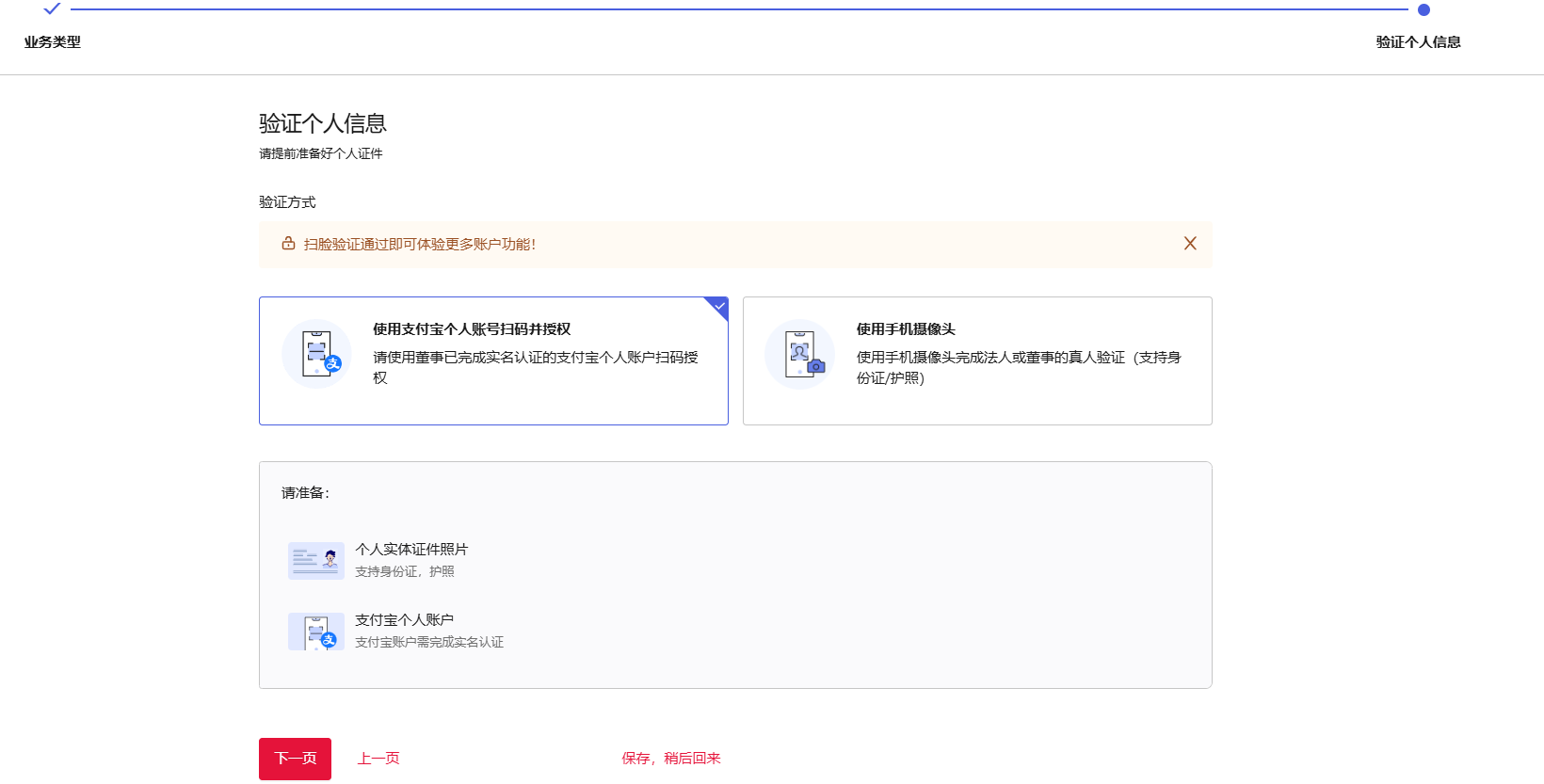Click the 支付宝个人账户 phone icon
Image resolution: width=1544 pixels, height=784 pixels.
pyautogui.click(x=315, y=632)
